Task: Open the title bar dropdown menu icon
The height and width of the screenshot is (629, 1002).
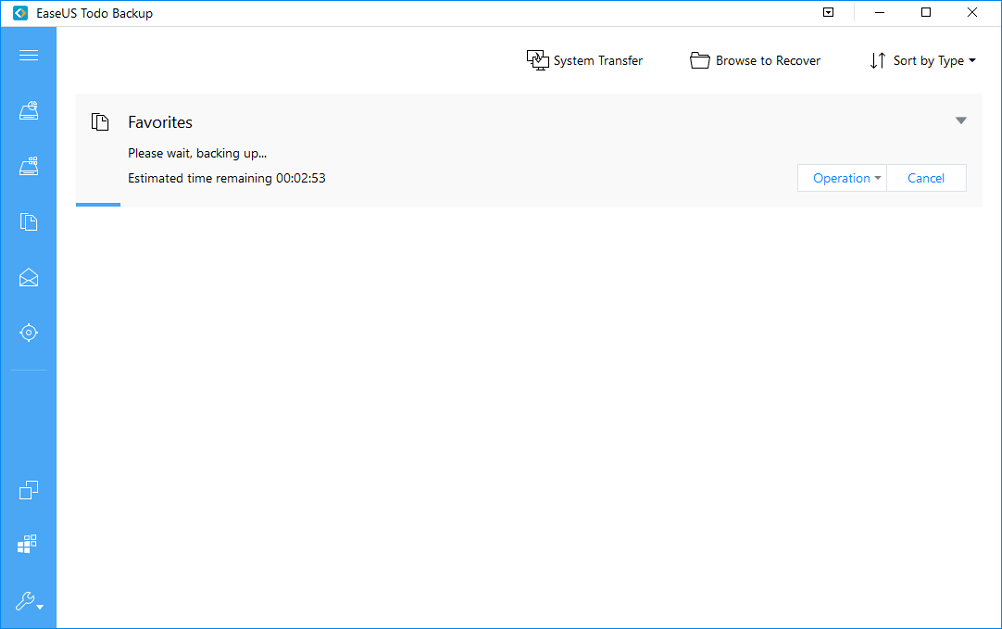Action: pos(828,12)
